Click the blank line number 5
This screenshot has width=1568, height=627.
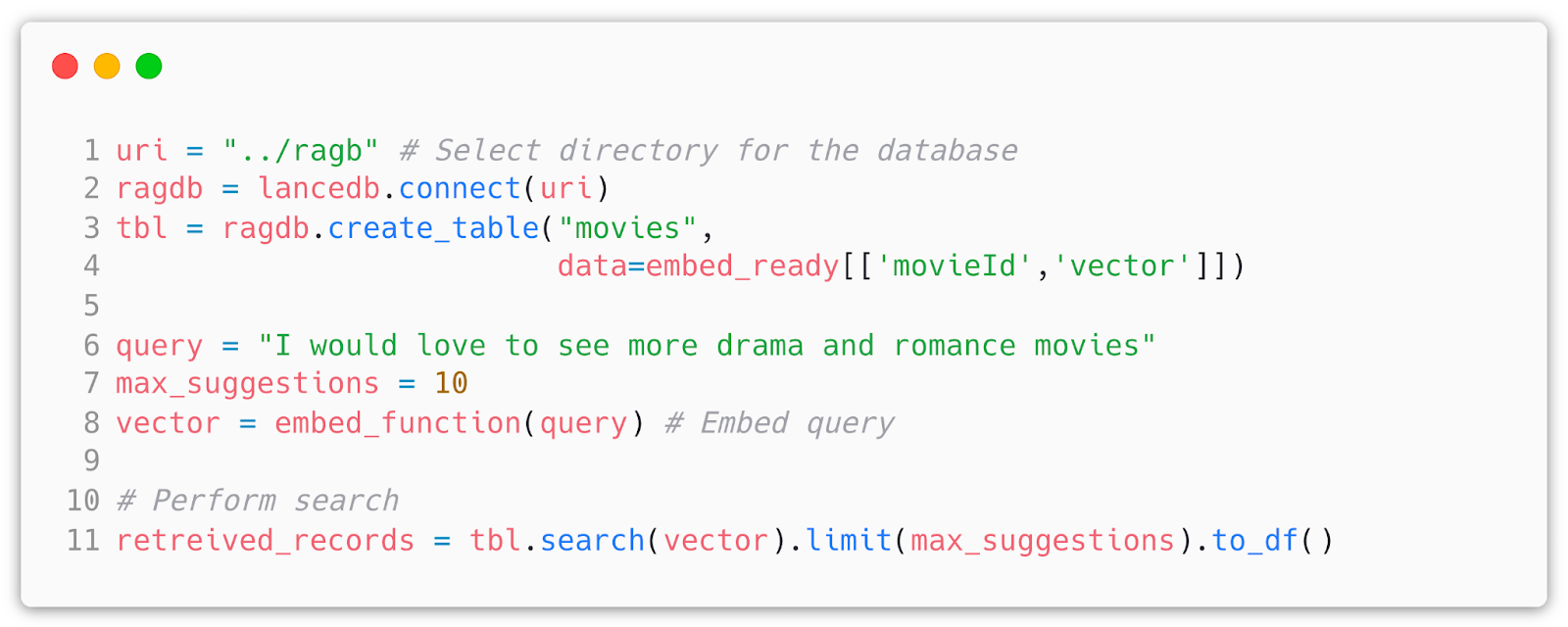pos(91,306)
